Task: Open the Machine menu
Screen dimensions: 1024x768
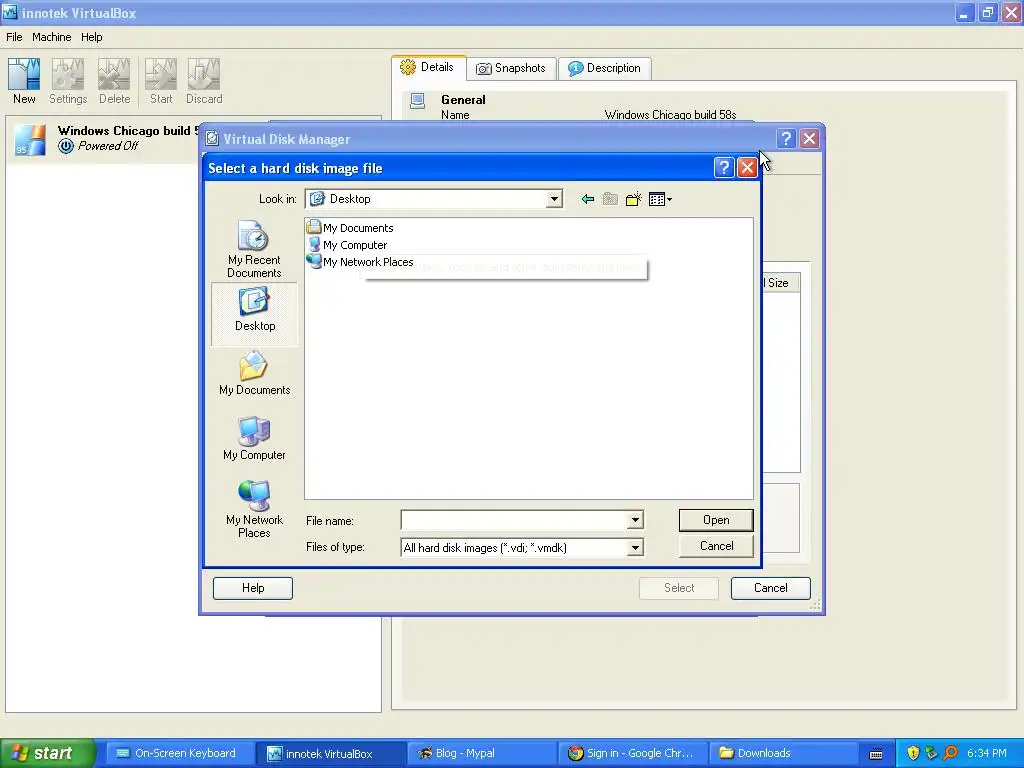Action: coord(52,37)
